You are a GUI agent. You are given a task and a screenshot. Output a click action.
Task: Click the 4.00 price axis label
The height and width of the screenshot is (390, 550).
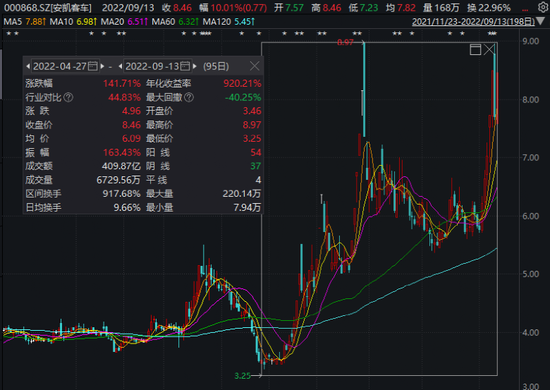[x=531, y=332]
